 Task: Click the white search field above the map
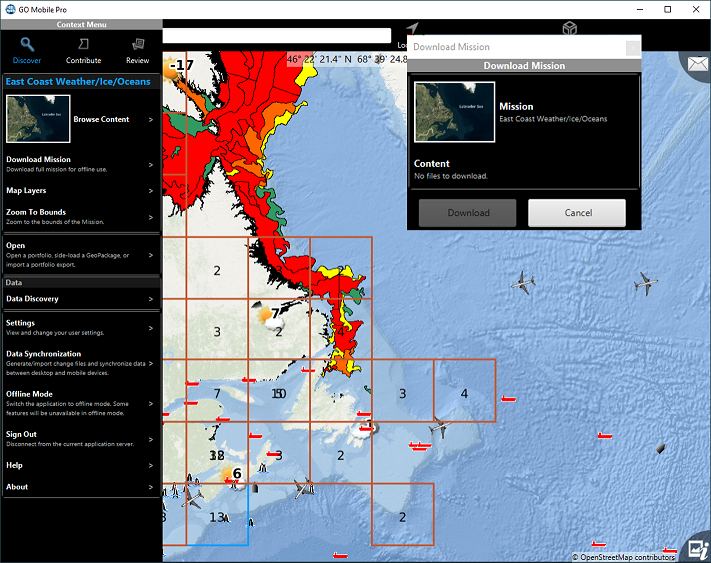(277, 36)
